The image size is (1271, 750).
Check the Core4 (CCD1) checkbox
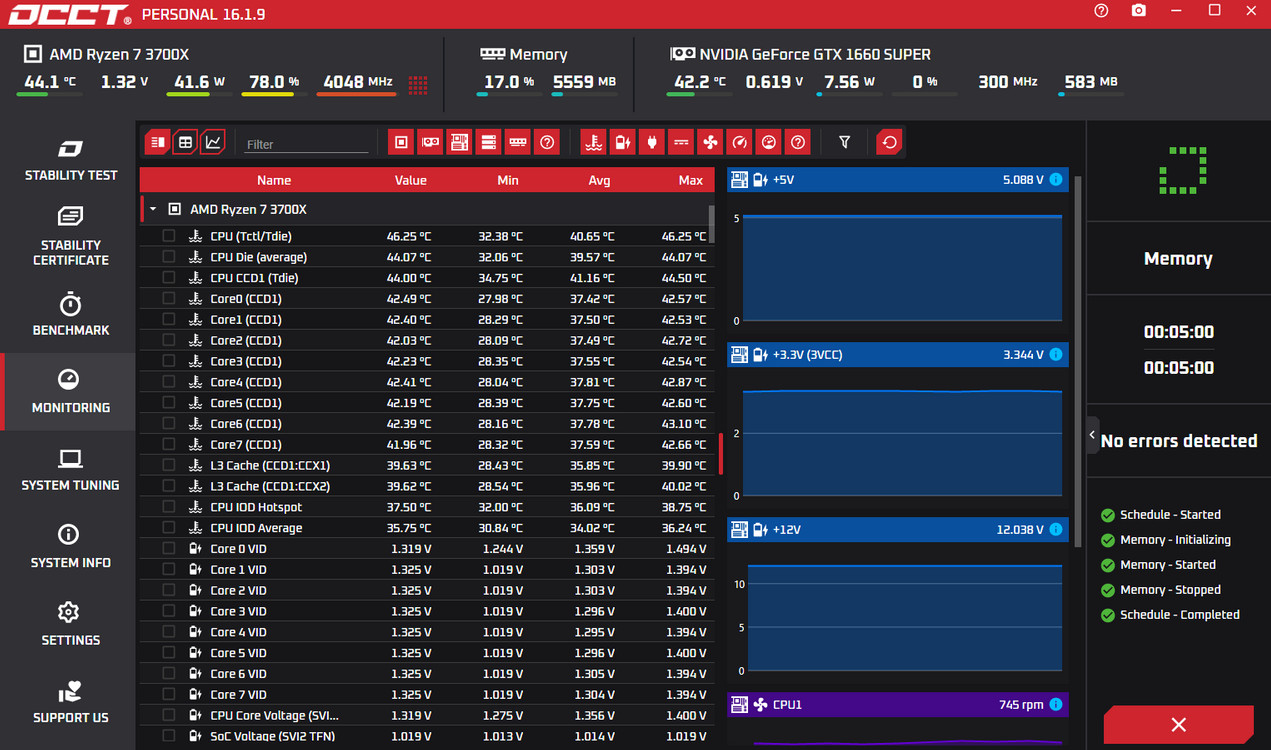[x=168, y=382]
